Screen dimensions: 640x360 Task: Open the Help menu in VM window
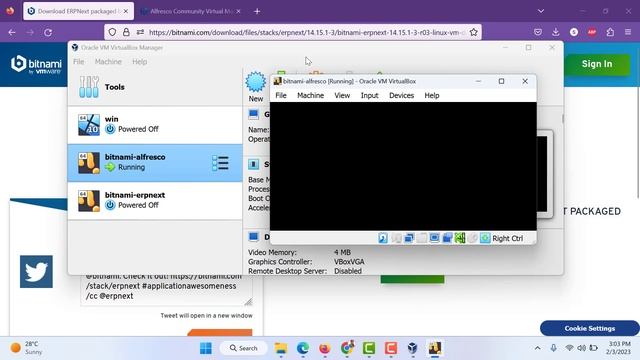432,96
